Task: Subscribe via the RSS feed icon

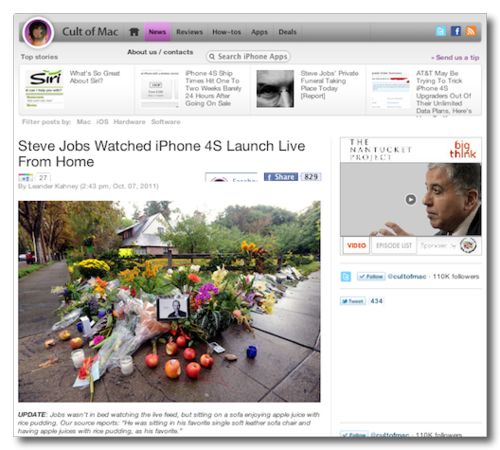Action: [471, 31]
